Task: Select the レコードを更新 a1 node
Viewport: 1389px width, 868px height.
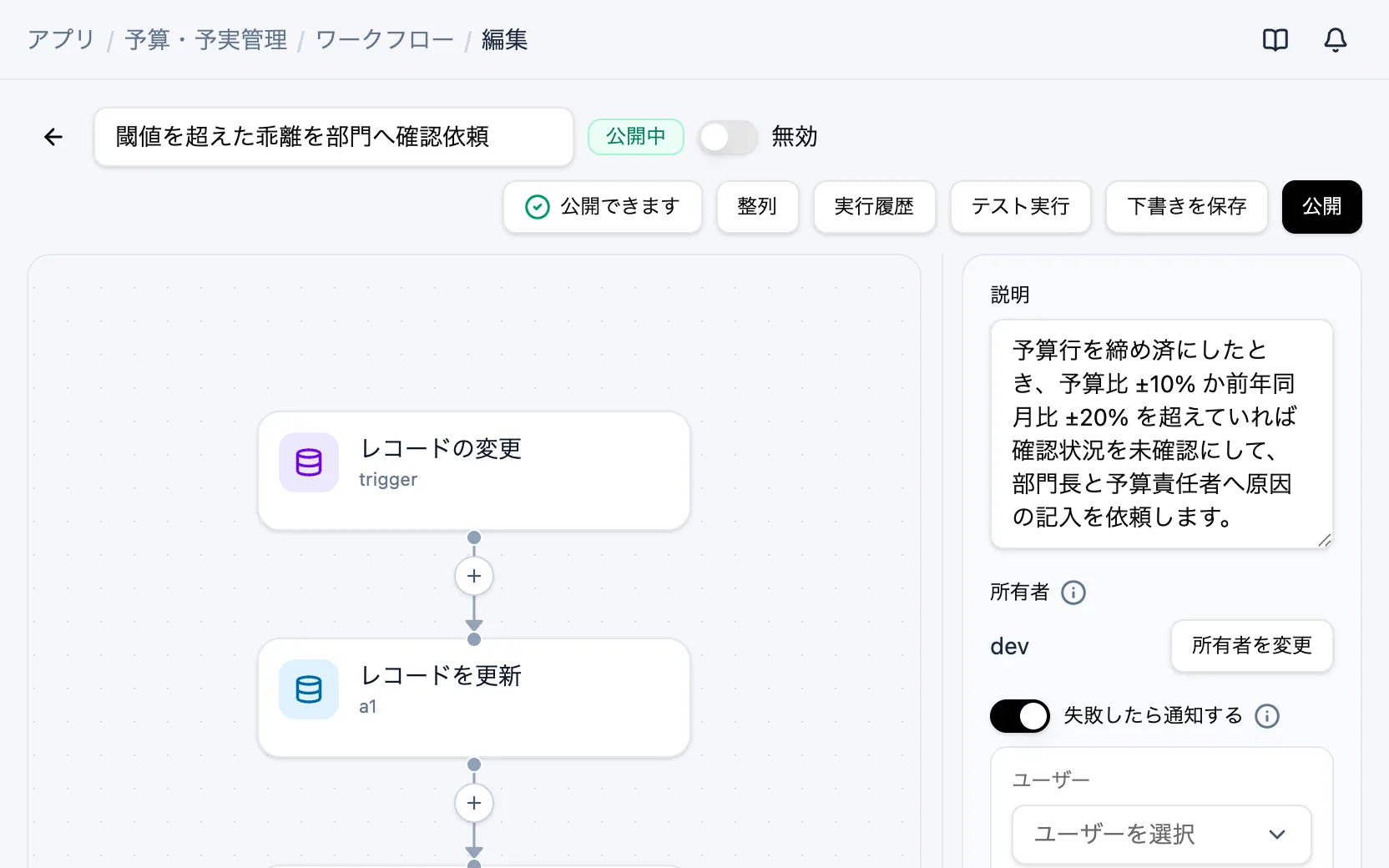Action: pos(474,698)
